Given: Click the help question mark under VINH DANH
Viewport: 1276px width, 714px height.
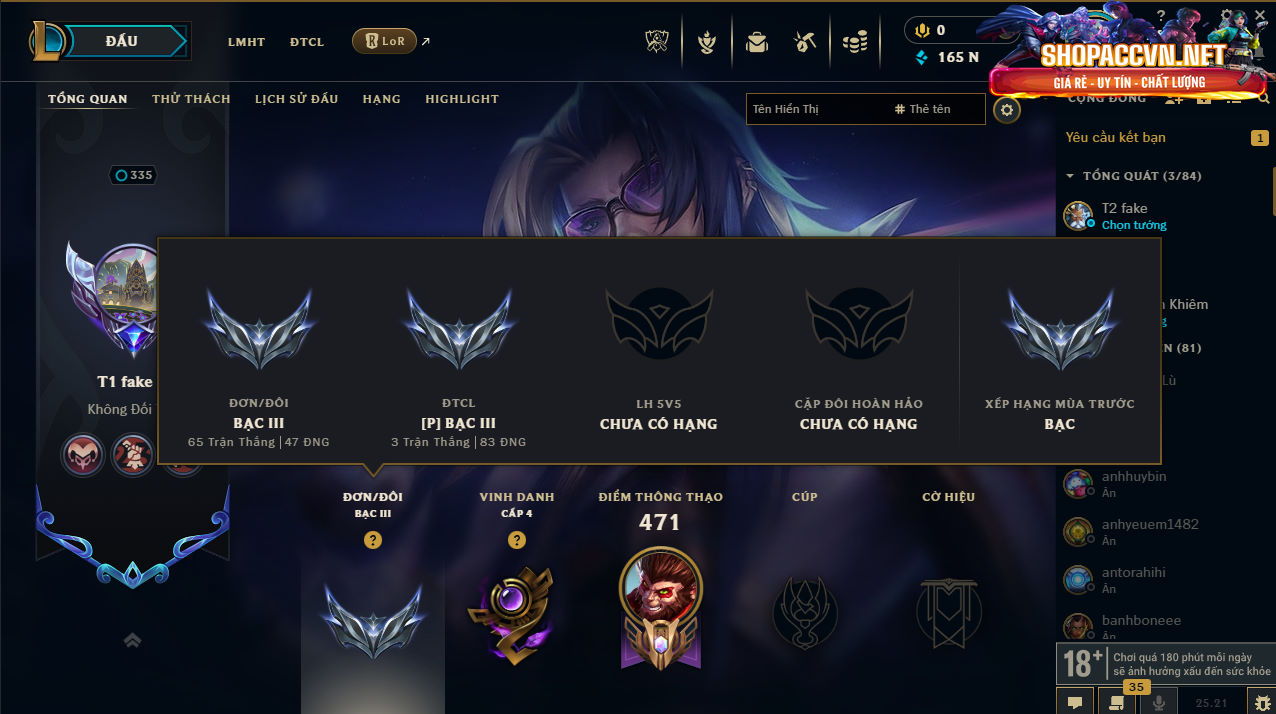Looking at the screenshot, I should (x=516, y=540).
